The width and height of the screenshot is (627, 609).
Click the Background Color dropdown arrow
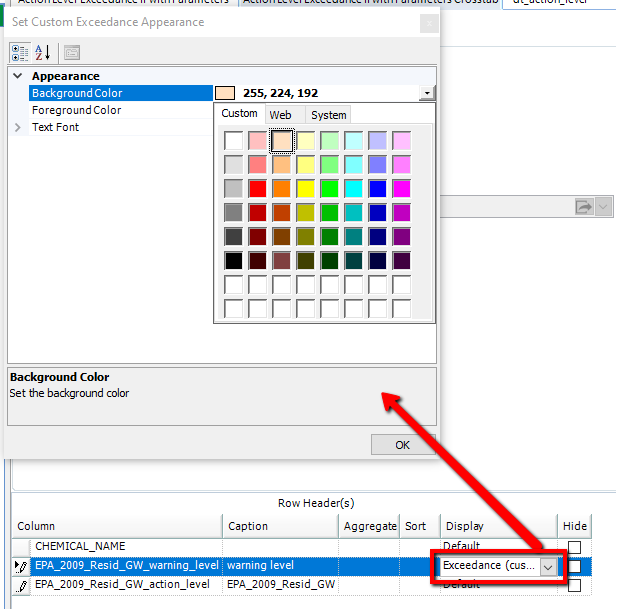coord(428,93)
